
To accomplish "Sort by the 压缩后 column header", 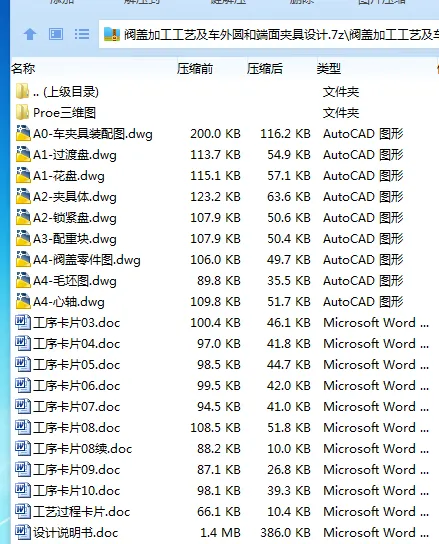I will 265,68.
